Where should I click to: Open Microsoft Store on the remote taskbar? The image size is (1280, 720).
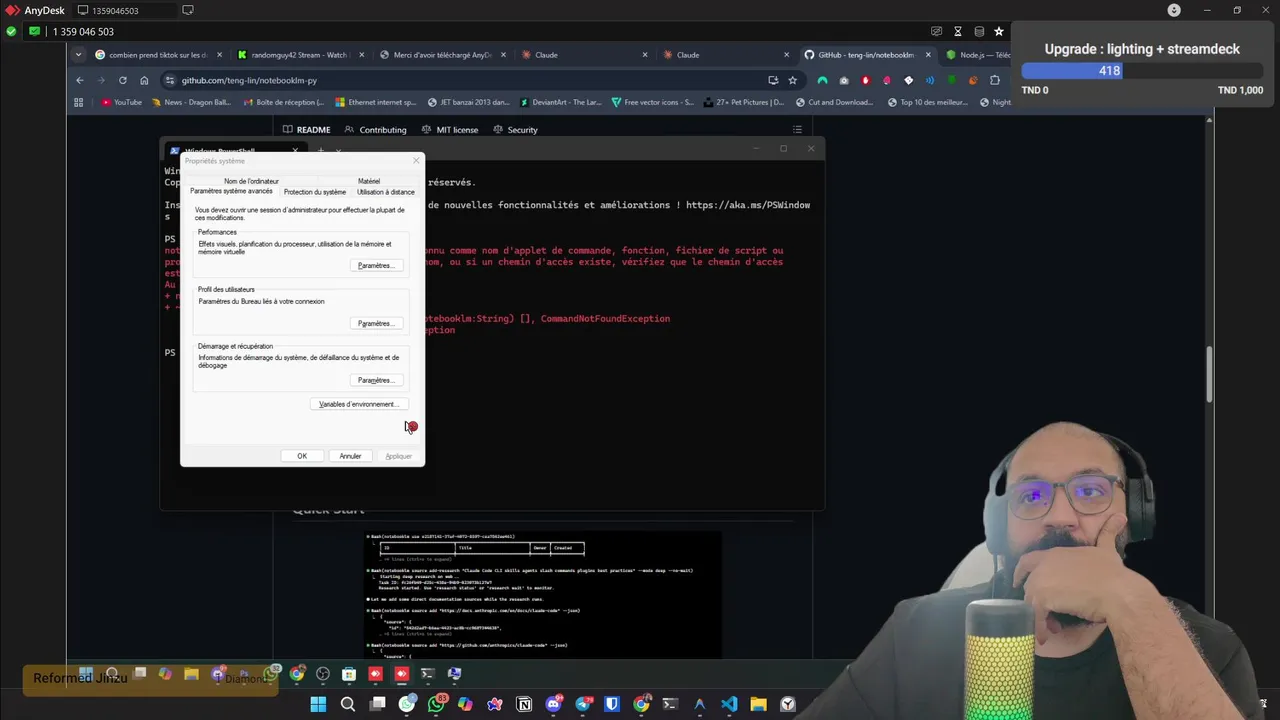(349, 674)
